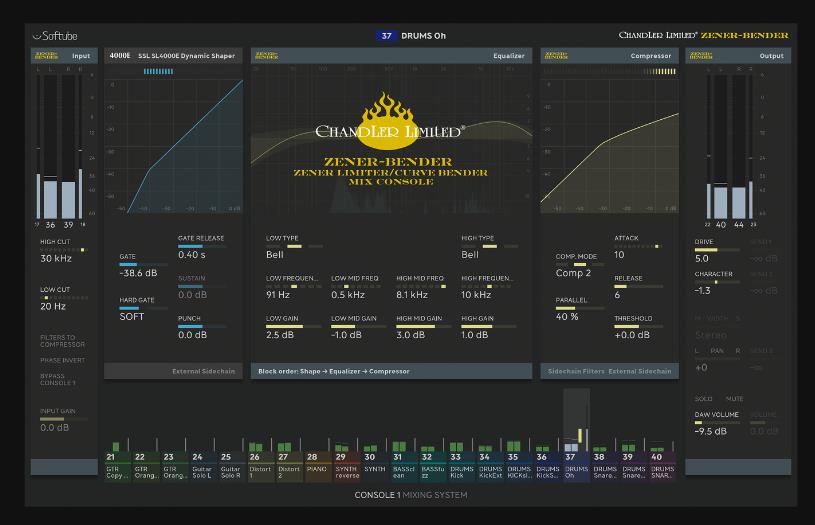Click DAW Volume -9.5 dB value
Viewport: 815px width, 525px height.
coord(711,431)
